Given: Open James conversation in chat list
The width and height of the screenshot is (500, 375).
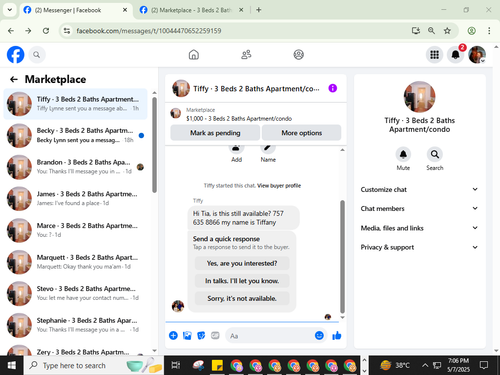Looking at the screenshot, I should (x=75, y=199).
